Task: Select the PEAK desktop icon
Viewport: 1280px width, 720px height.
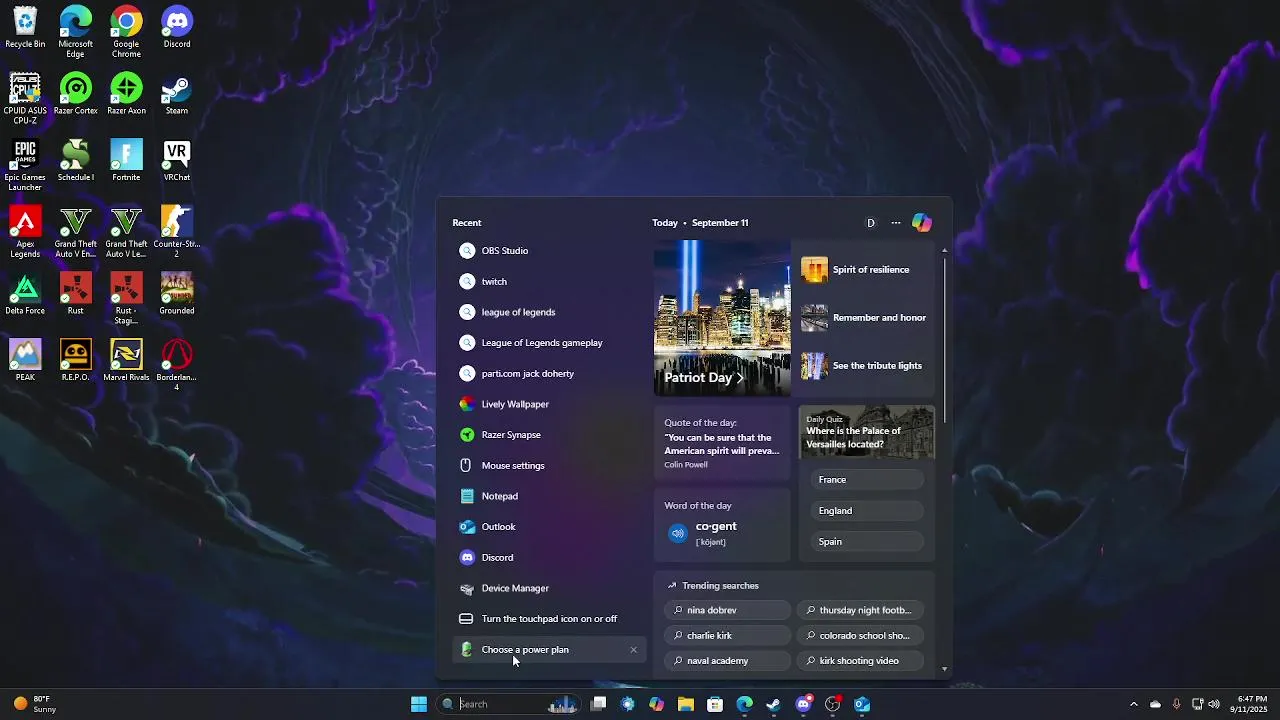Action: pyautogui.click(x=25, y=360)
